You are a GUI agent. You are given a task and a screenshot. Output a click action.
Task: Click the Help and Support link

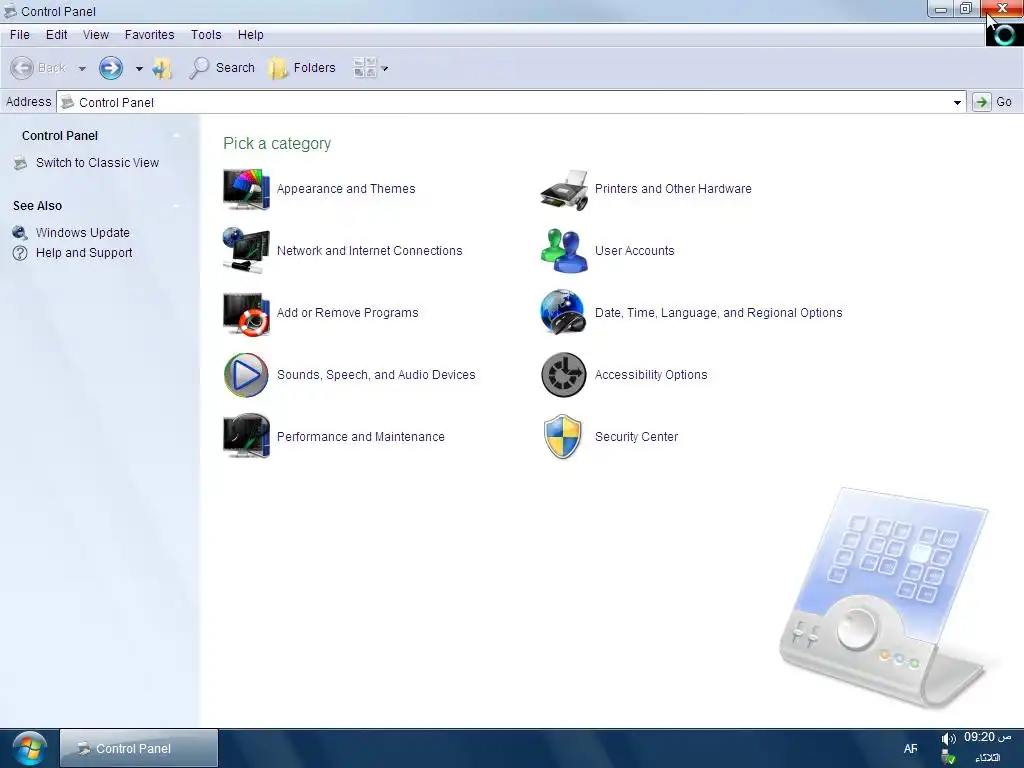(84, 253)
